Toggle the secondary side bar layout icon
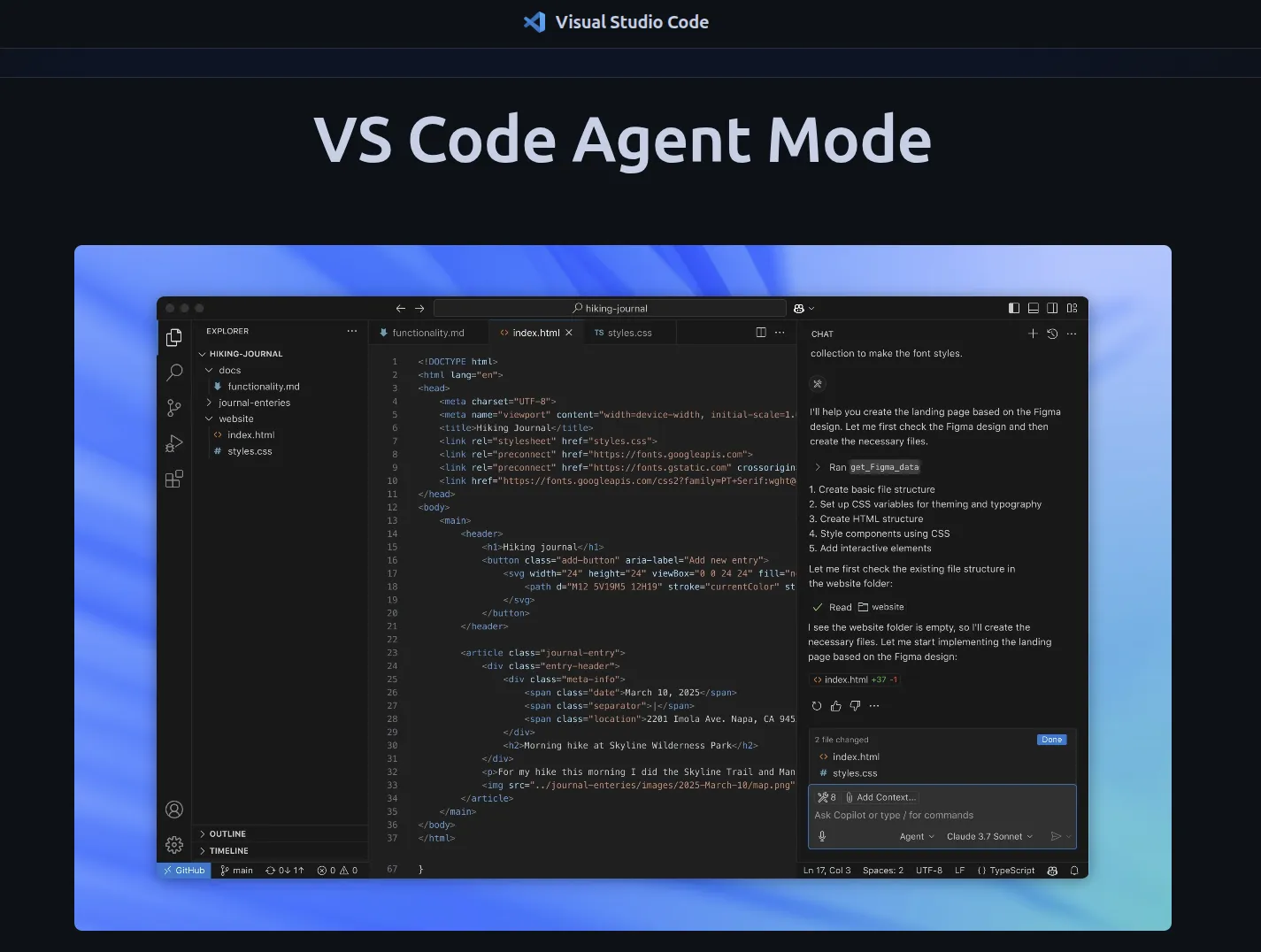Screen dimensions: 1261x952 (1052, 308)
